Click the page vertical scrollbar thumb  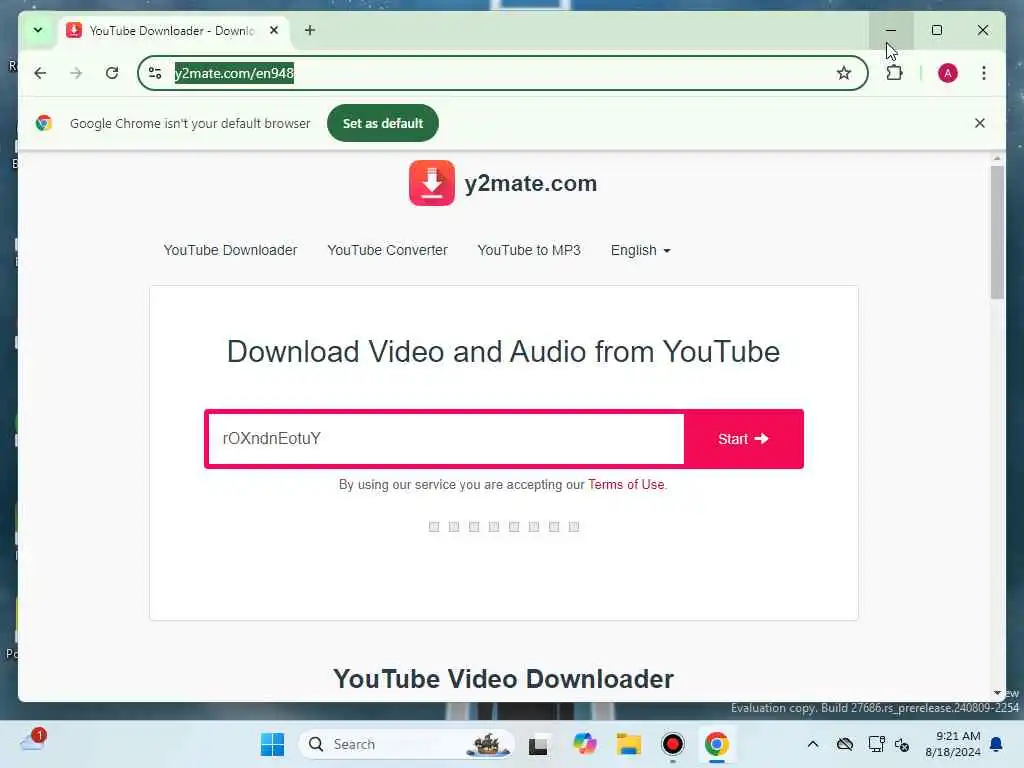coord(997,232)
